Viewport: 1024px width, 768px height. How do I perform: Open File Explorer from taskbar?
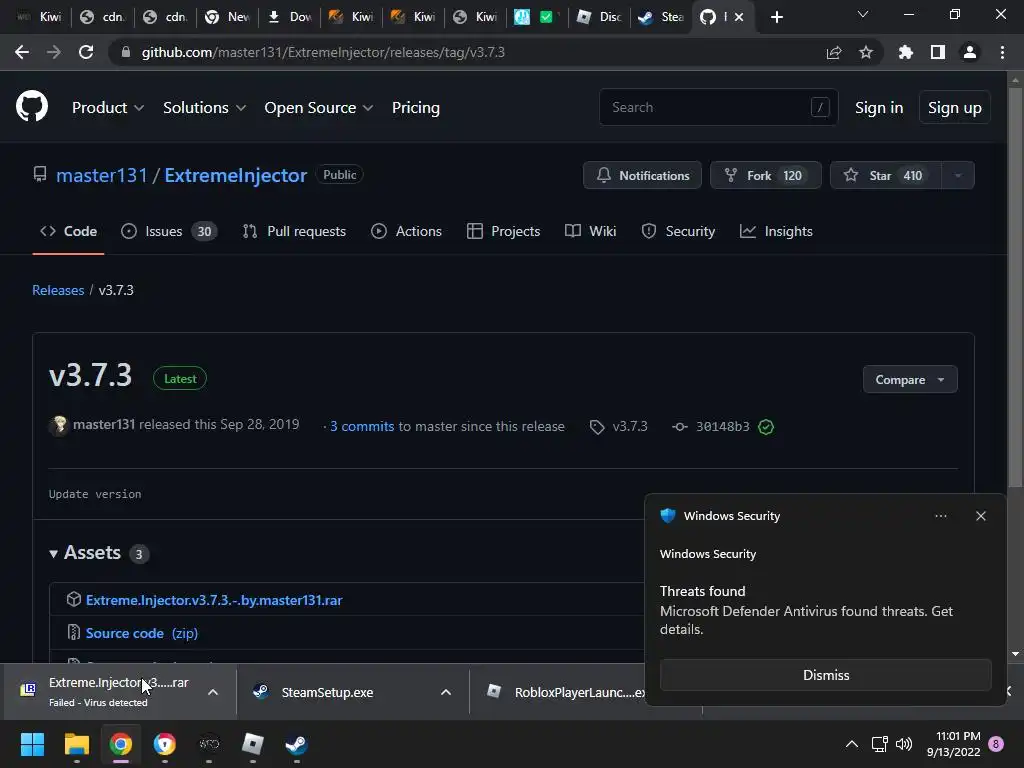pos(76,744)
